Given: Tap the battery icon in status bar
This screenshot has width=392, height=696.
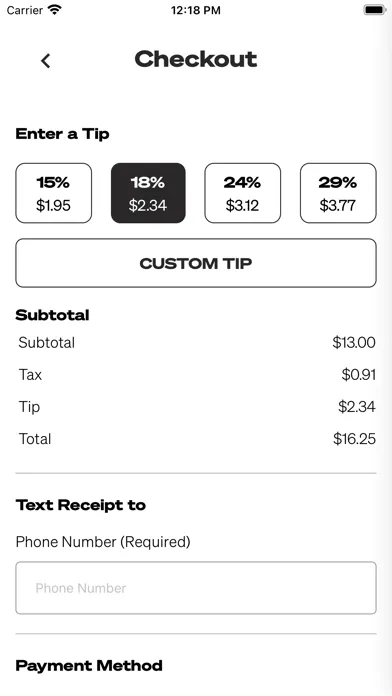Looking at the screenshot, I should pos(375,10).
